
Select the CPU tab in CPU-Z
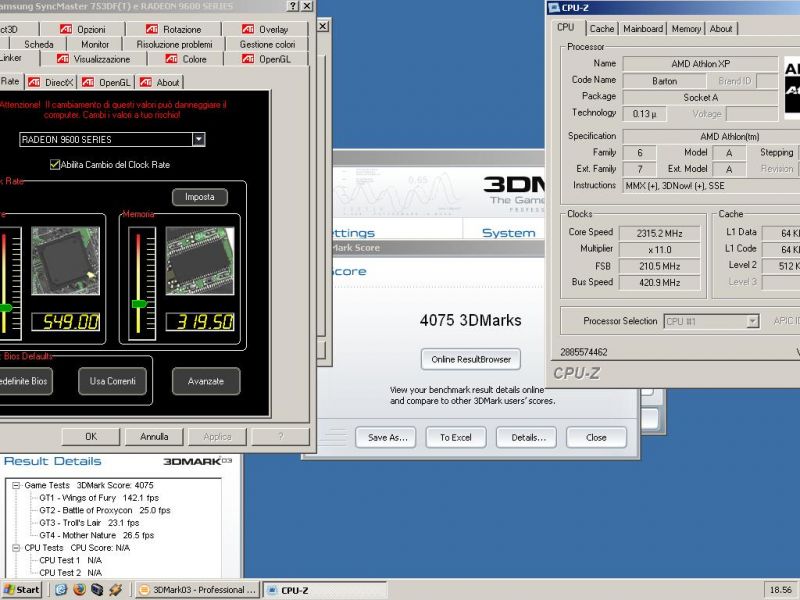[x=565, y=28]
